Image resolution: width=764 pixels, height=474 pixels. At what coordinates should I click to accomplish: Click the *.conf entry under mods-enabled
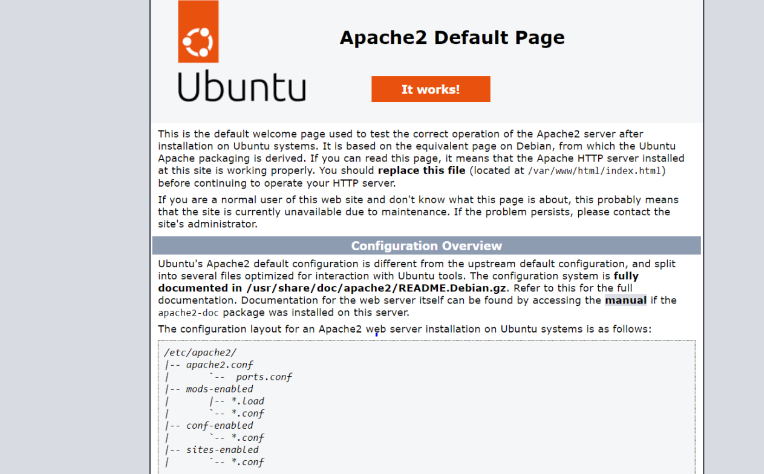point(248,413)
